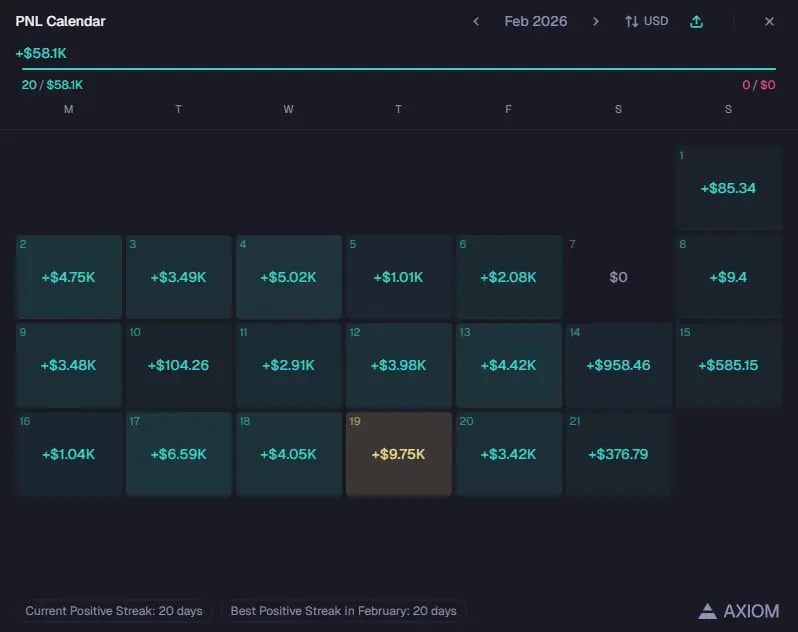Select day 12 cell showing +$3.98K
This screenshot has width=798, height=632.
[x=398, y=365]
